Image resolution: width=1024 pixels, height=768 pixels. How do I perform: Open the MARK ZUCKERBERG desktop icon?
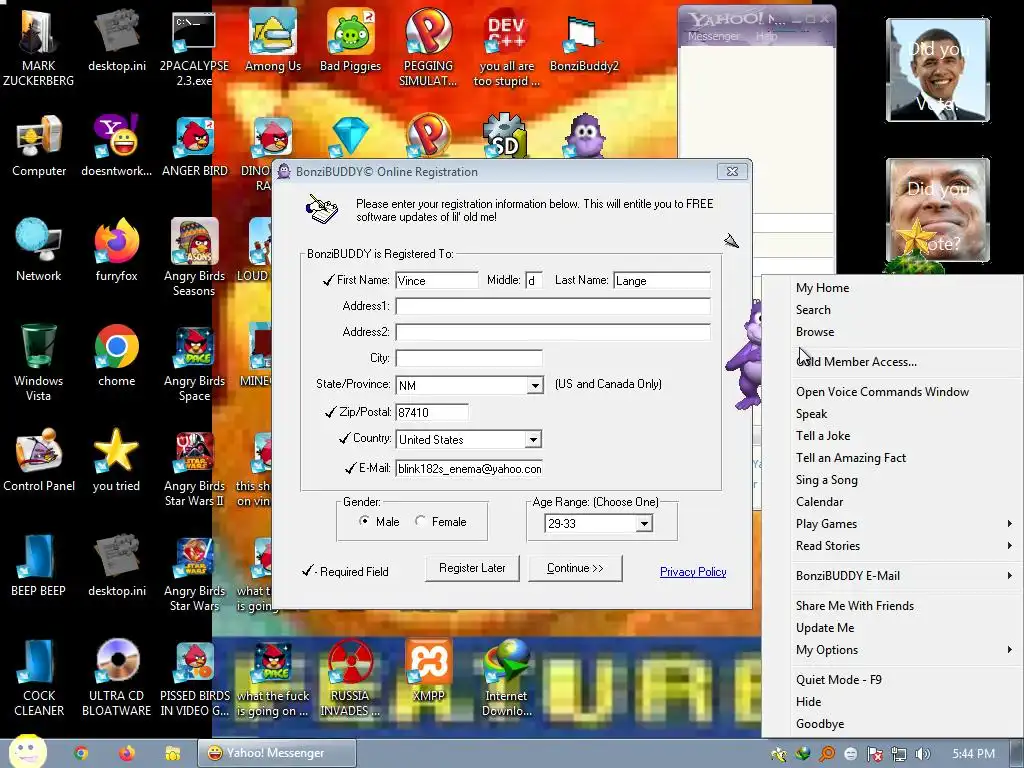38,46
